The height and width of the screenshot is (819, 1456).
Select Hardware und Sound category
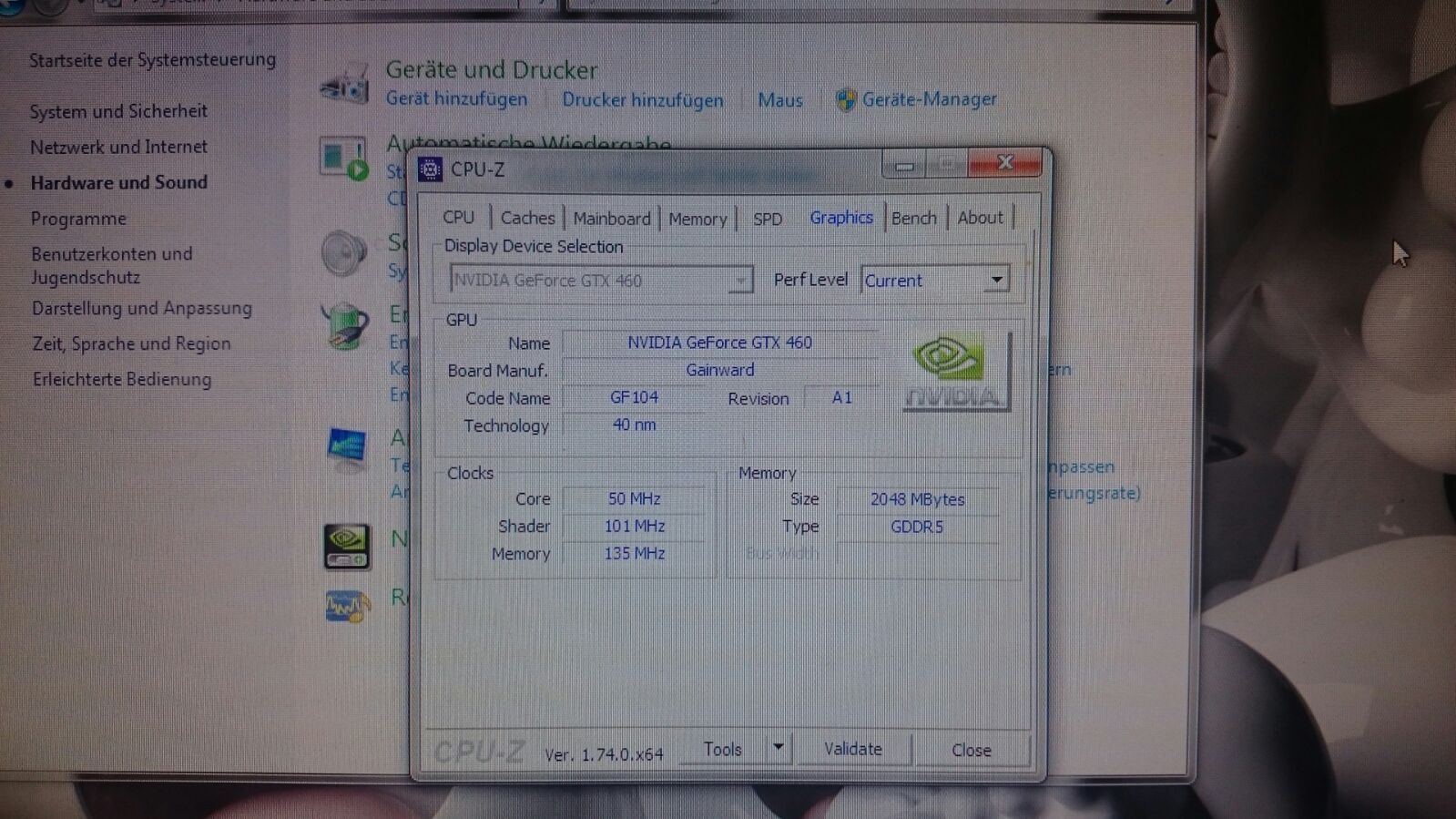point(119,182)
